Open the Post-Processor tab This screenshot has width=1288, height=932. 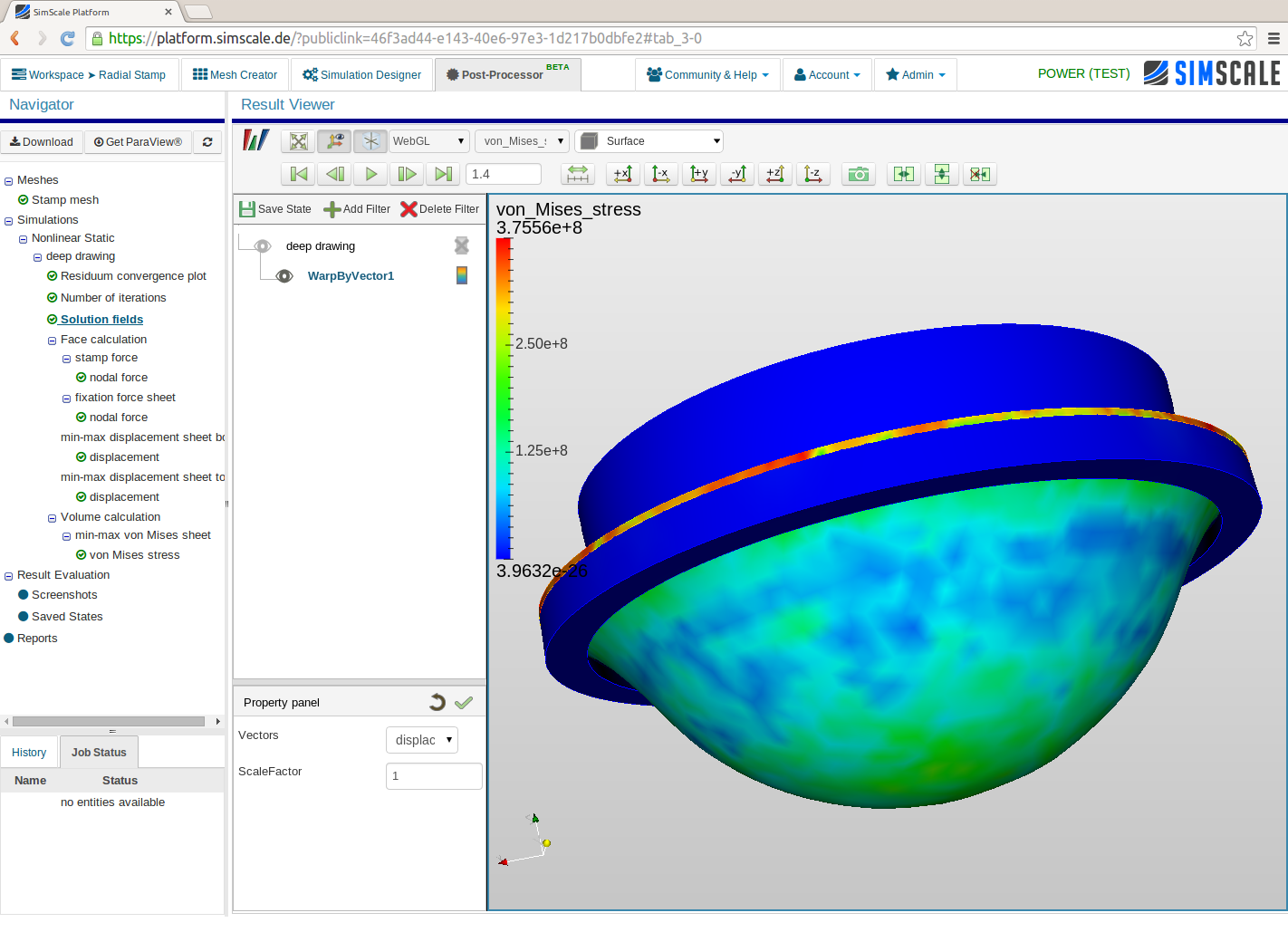tap(508, 74)
